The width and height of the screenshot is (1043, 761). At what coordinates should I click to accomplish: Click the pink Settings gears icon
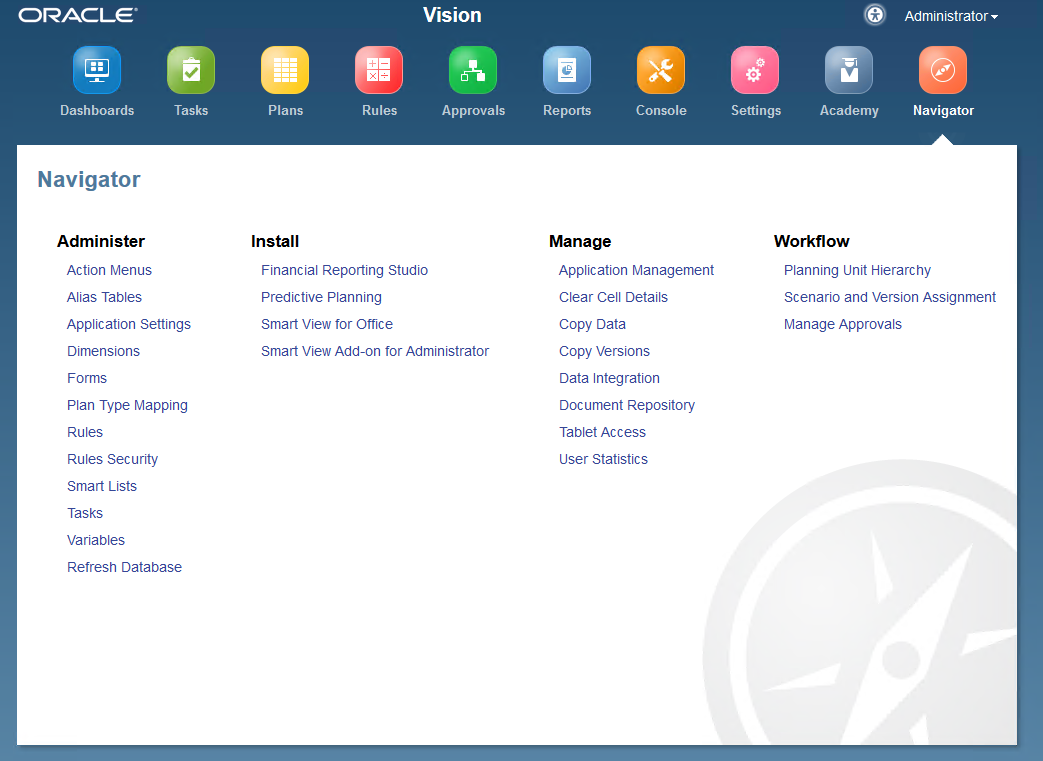[x=755, y=70]
